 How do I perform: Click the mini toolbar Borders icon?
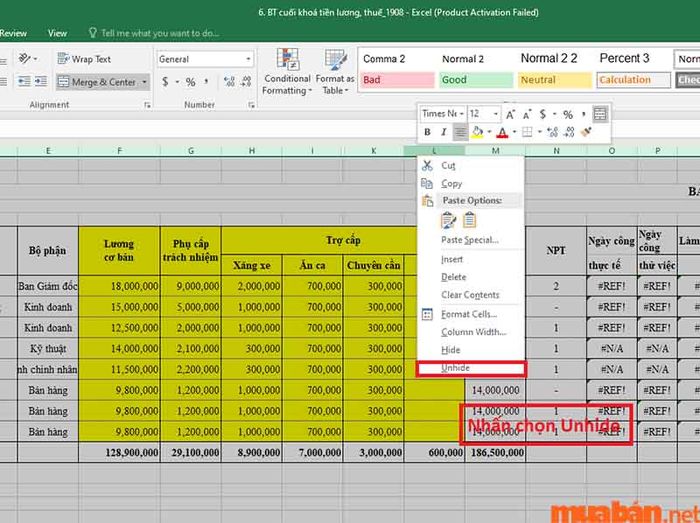pyautogui.click(x=527, y=132)
